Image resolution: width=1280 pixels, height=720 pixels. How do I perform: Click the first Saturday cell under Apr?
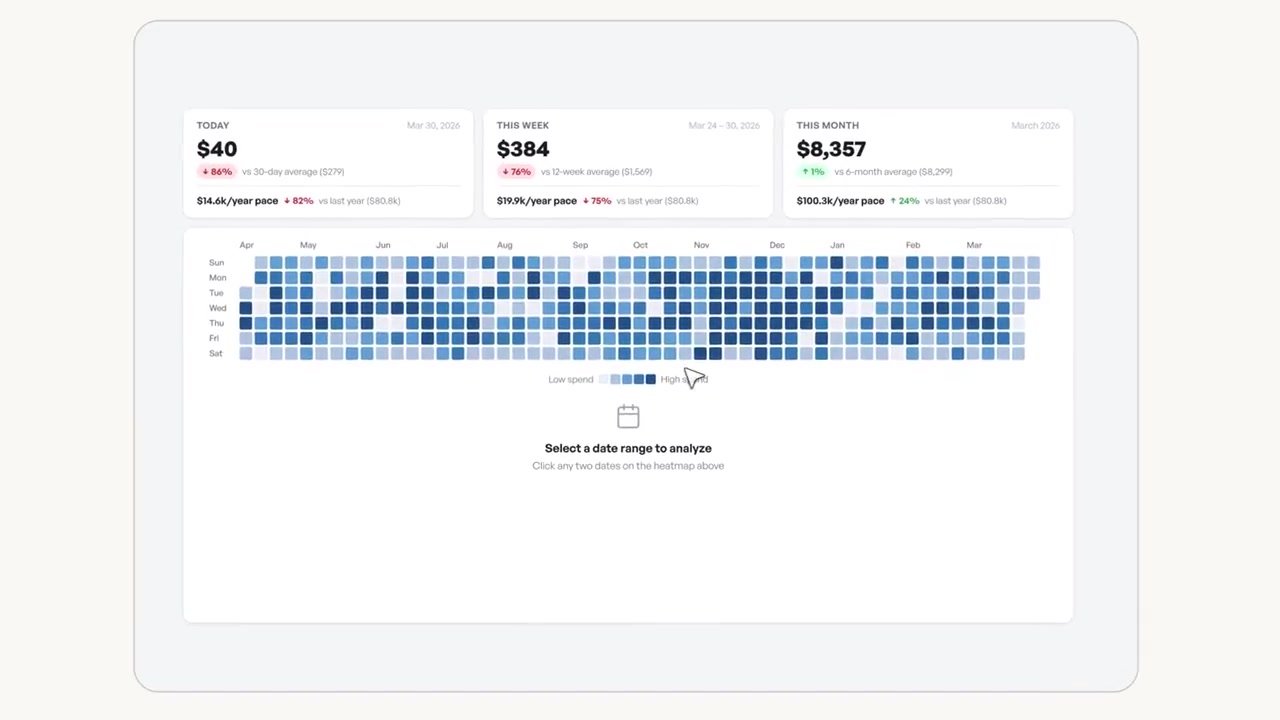tap(246, 353)
